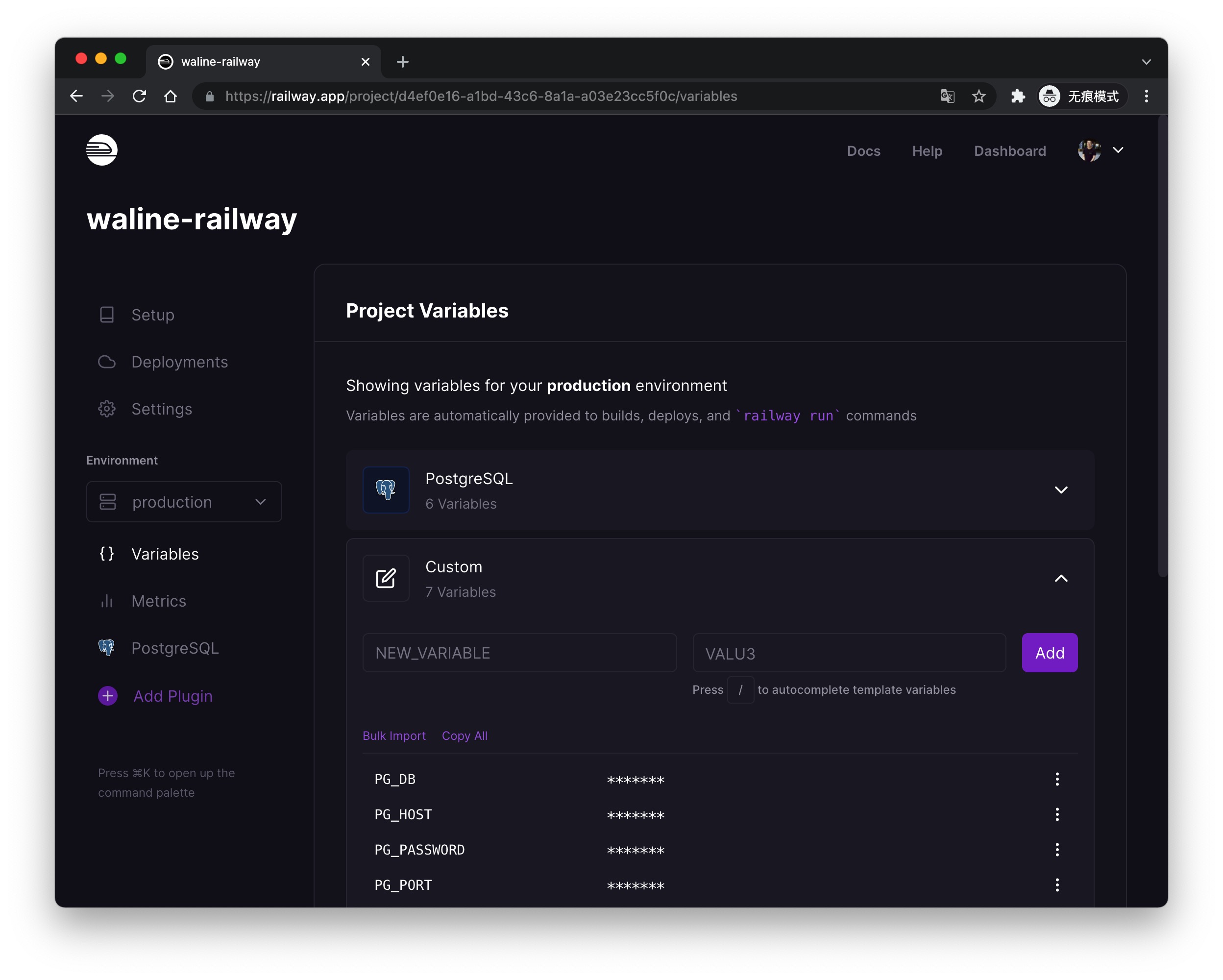This screenshot has height=980, width=1223.
Task: Click the Railway logo icon
Action: [101, 150]
